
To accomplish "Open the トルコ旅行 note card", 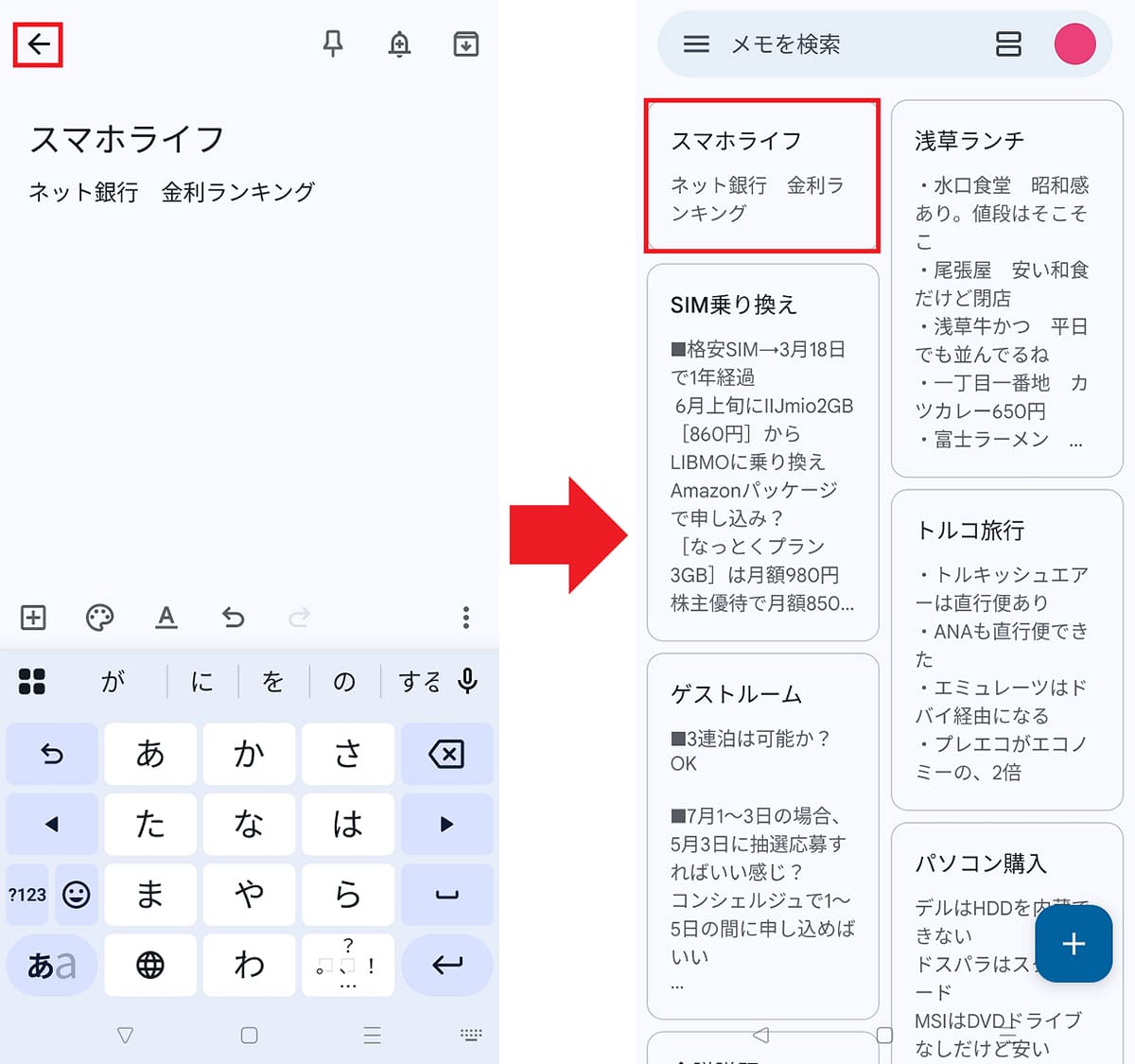I will coord(1006,650).
